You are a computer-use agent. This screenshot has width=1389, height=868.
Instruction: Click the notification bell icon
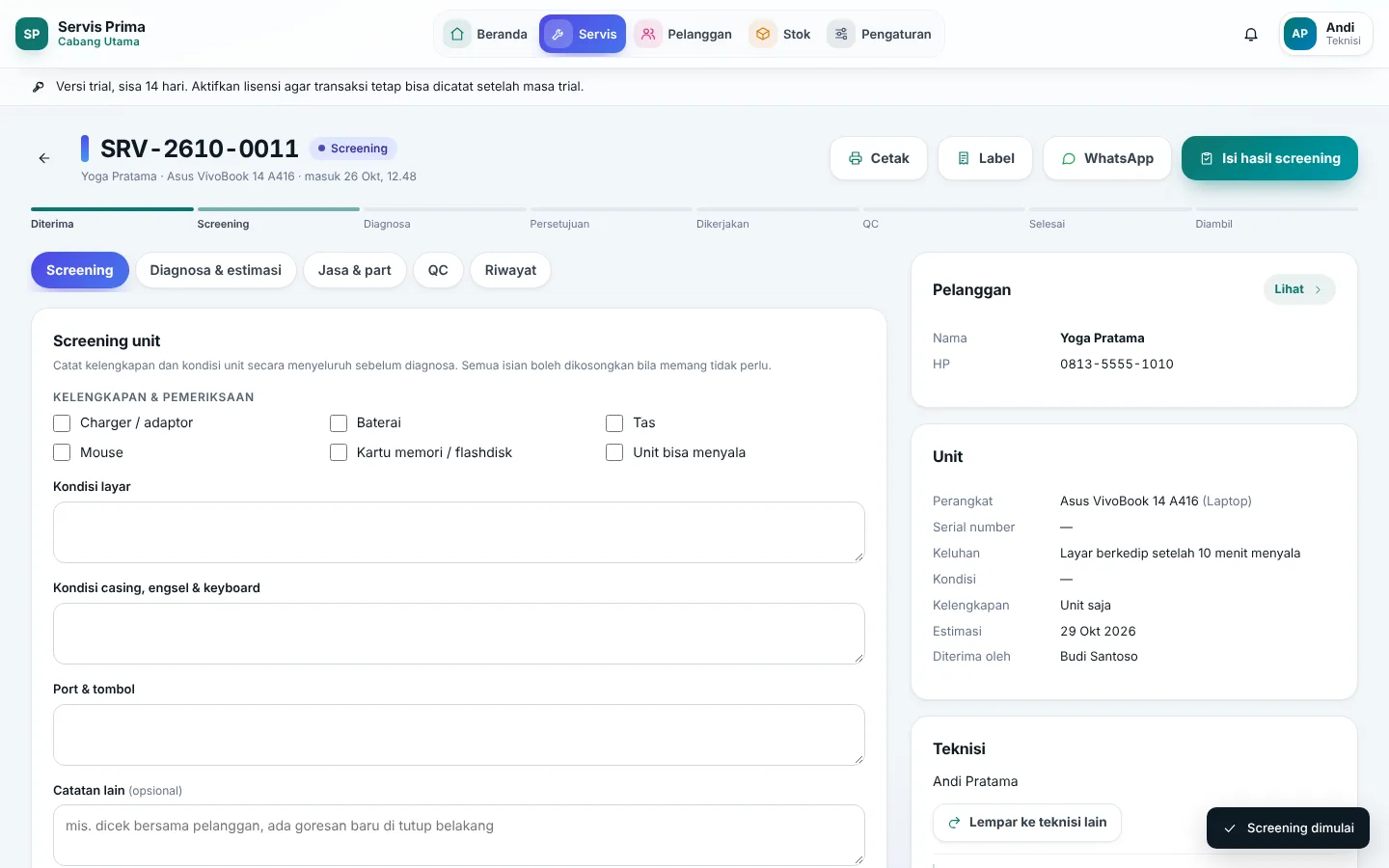1251,35
